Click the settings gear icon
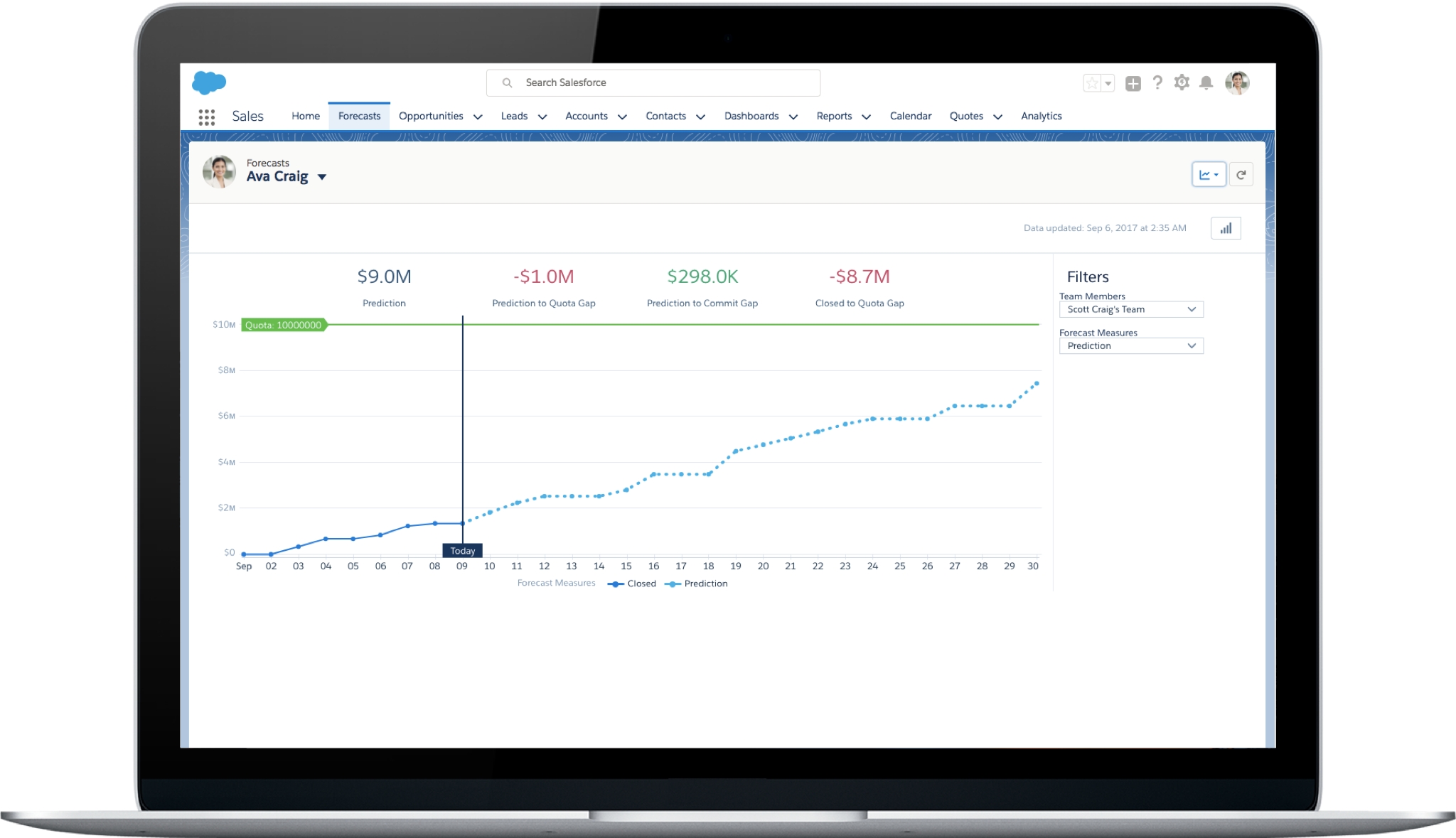 coord(1183,83)
